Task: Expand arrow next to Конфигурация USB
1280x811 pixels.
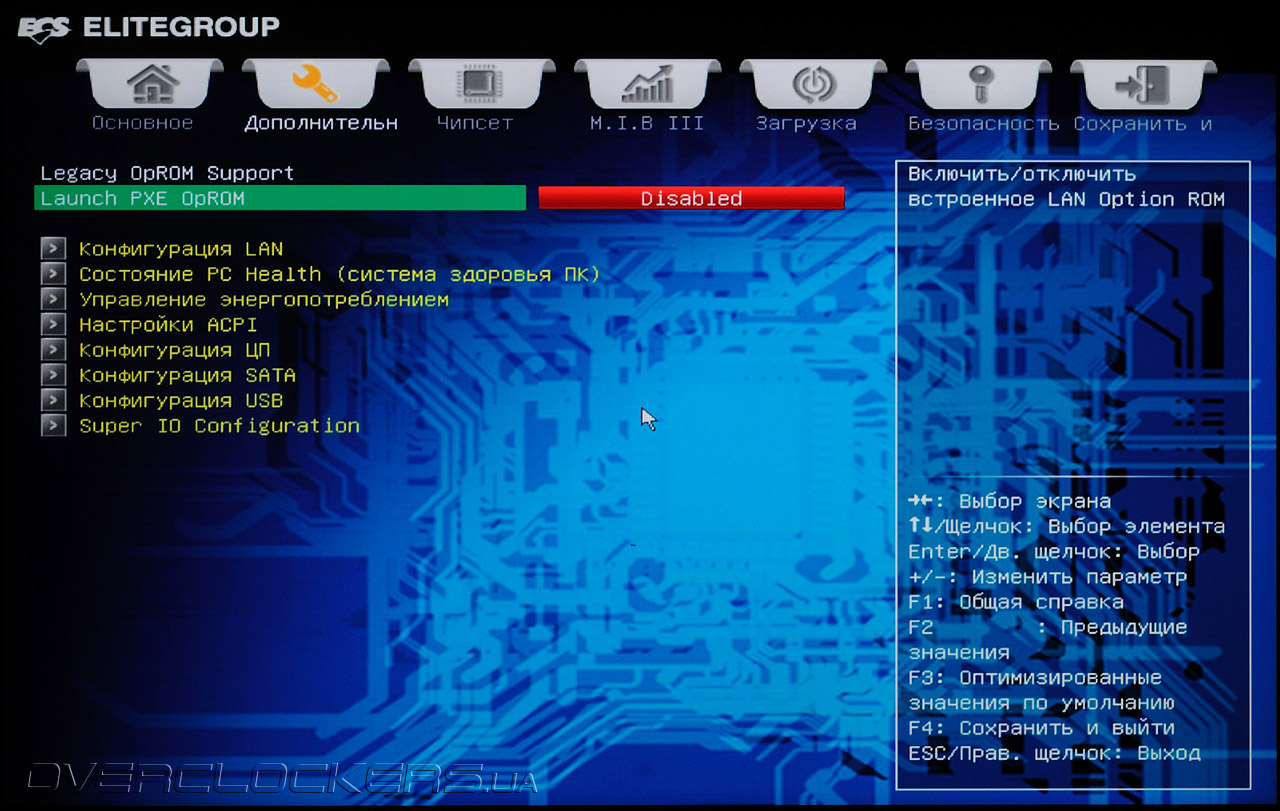Action: 53,400
